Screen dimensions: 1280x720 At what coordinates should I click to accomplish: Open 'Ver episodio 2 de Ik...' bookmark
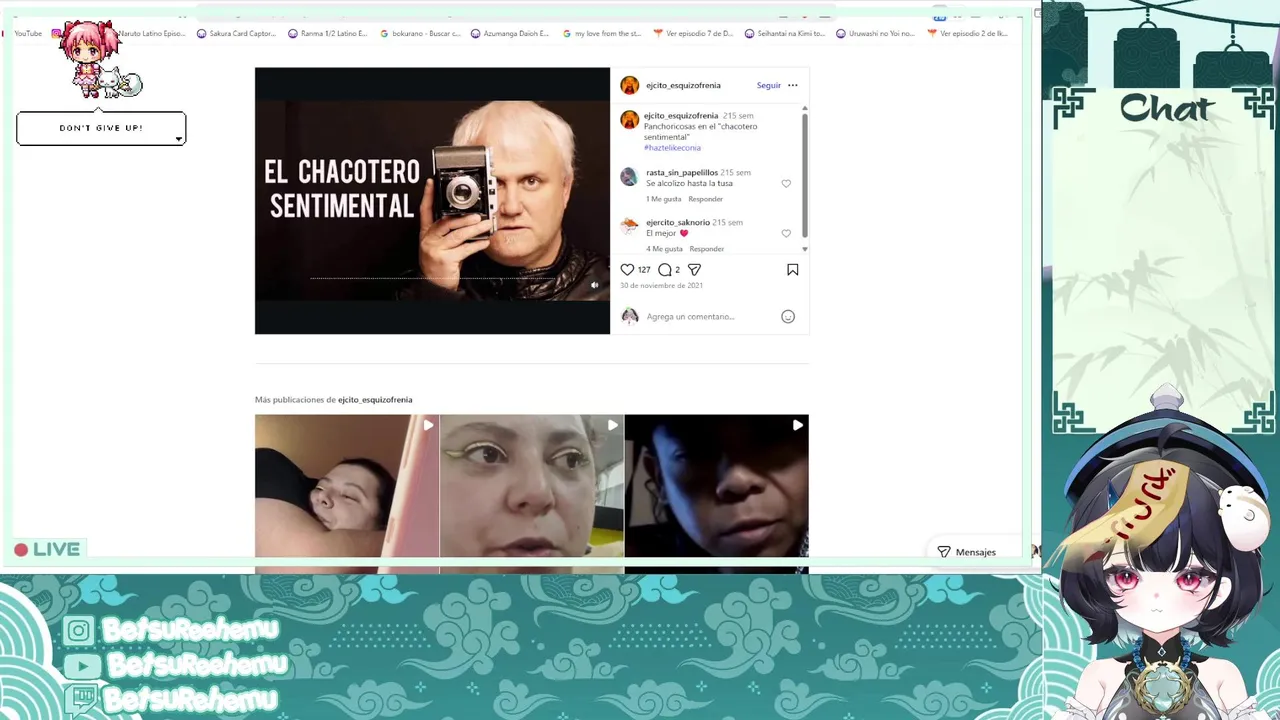coord(968,33)
